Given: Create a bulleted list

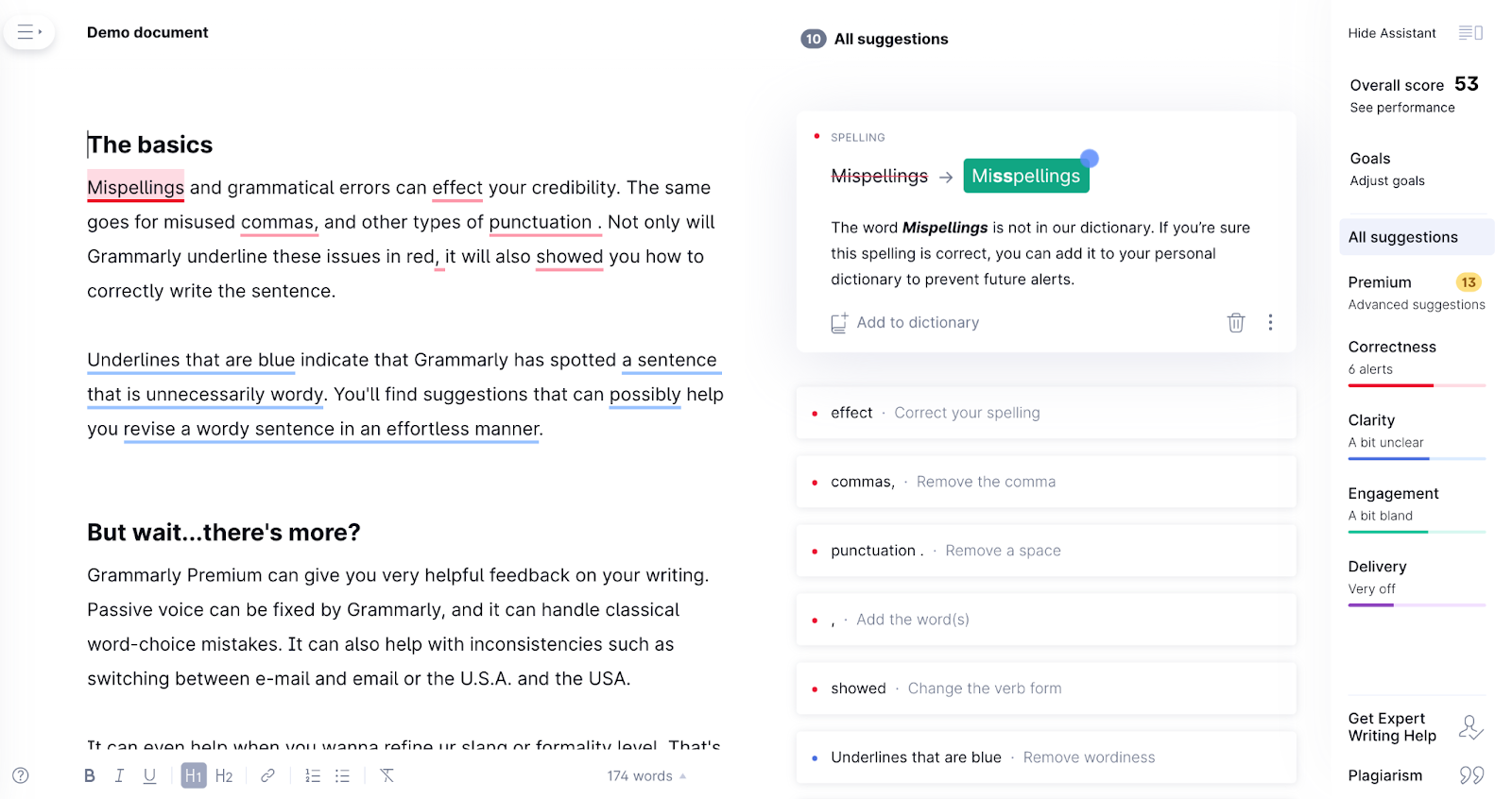Looking at the screenshot, I should point(342,774).
